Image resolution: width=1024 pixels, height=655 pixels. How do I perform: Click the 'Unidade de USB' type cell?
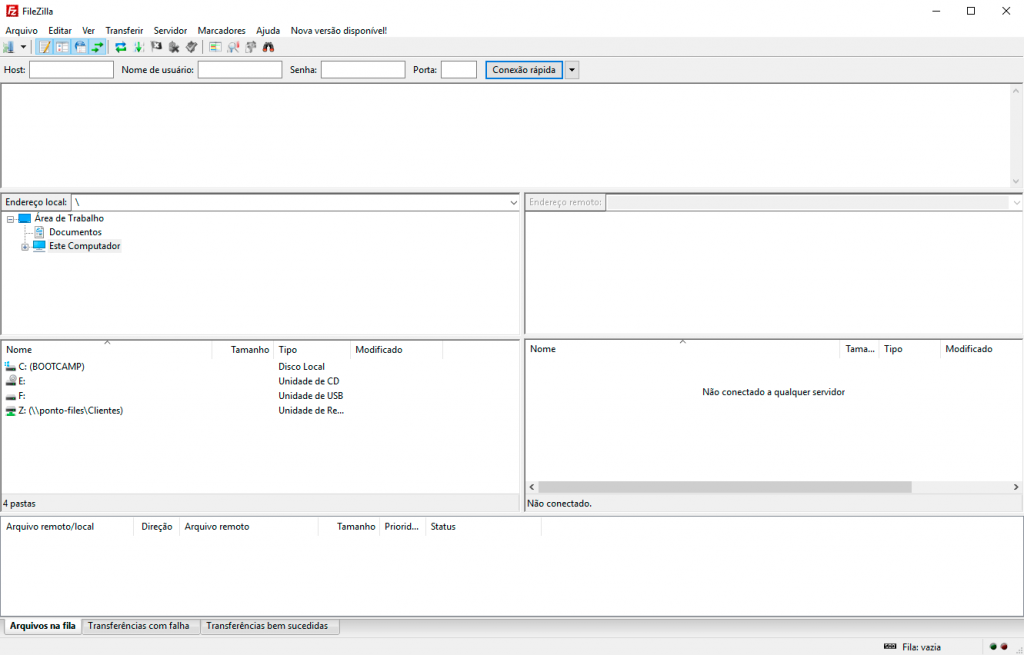[x=311, y=396]
